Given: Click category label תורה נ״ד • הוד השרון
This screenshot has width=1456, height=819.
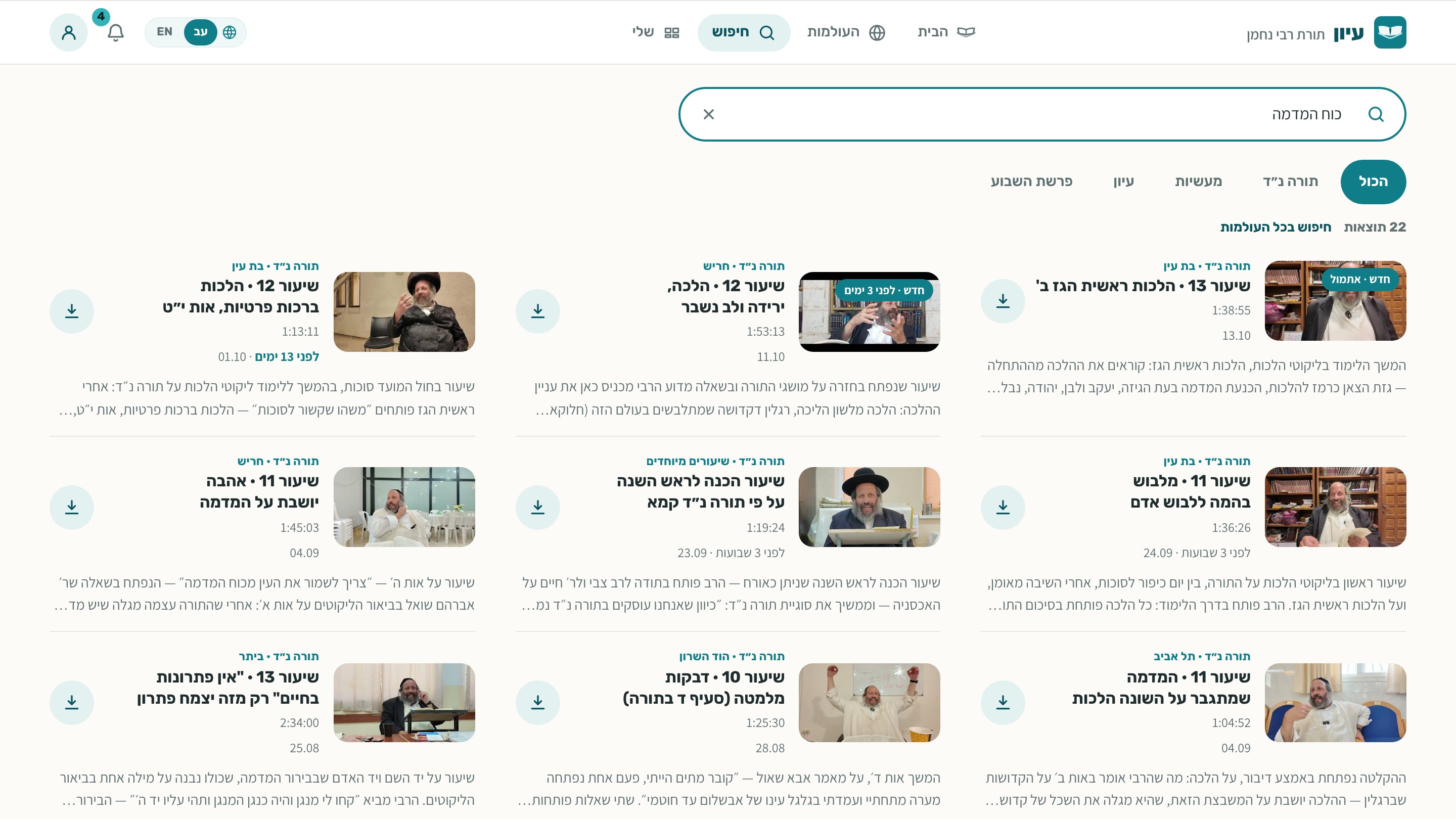Looking at the screenshot, I should pyautogui.click(x=732, y=657).
